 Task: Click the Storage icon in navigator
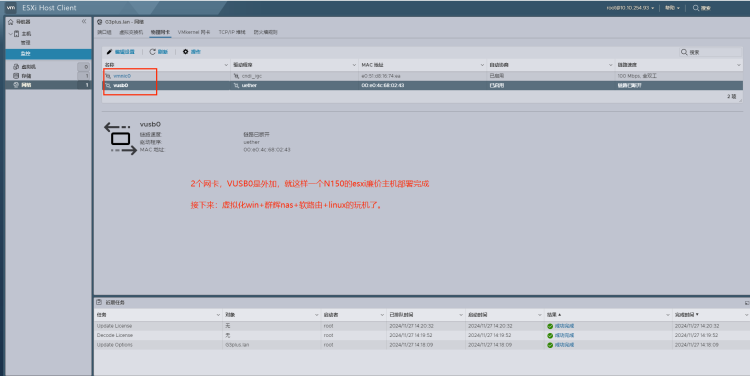pyautogui.click(x=16, y=76)
